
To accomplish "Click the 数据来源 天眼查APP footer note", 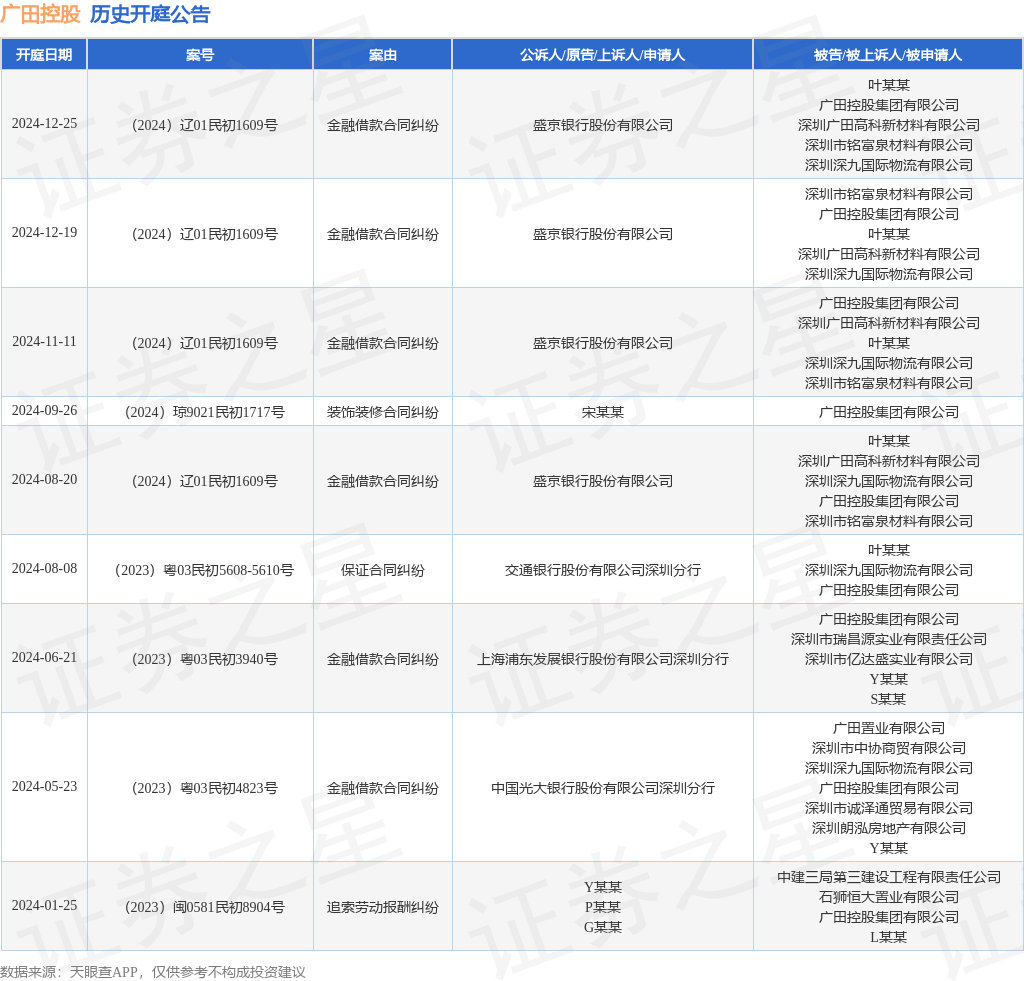I will point(153,972).
